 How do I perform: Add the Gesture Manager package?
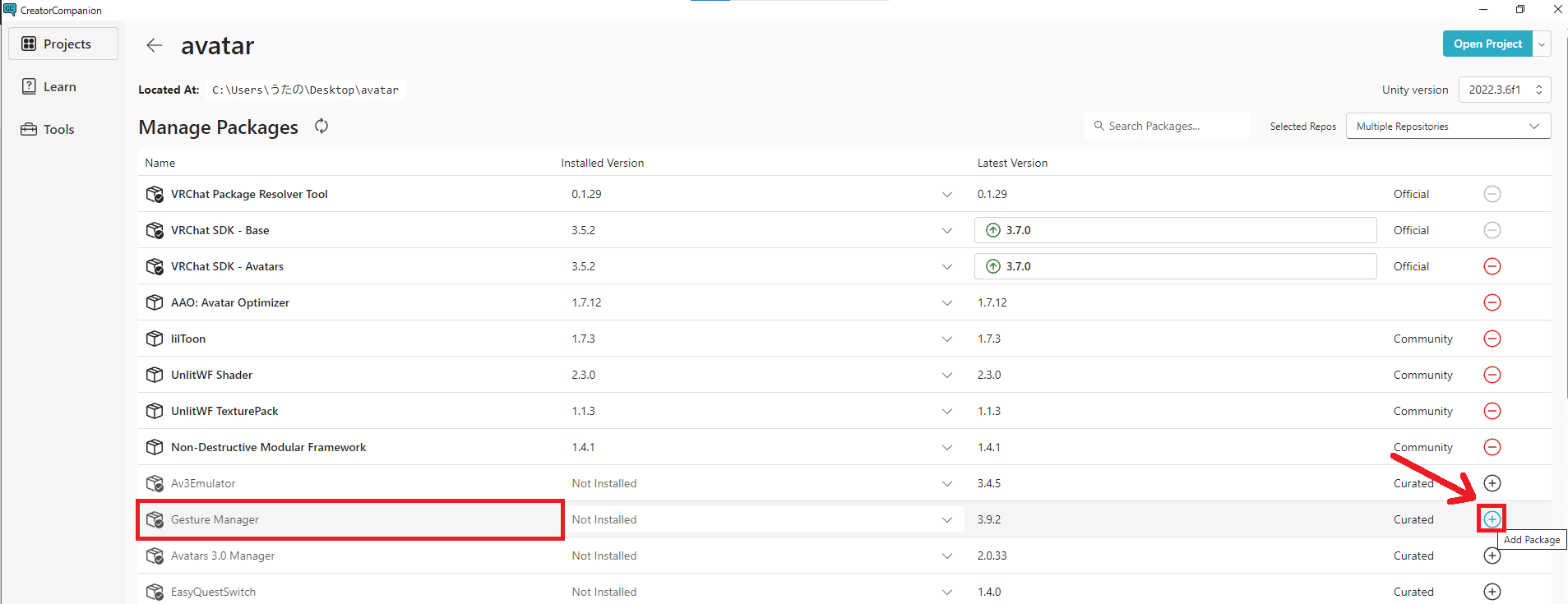pyautogui.click(x=1492, y=519)
